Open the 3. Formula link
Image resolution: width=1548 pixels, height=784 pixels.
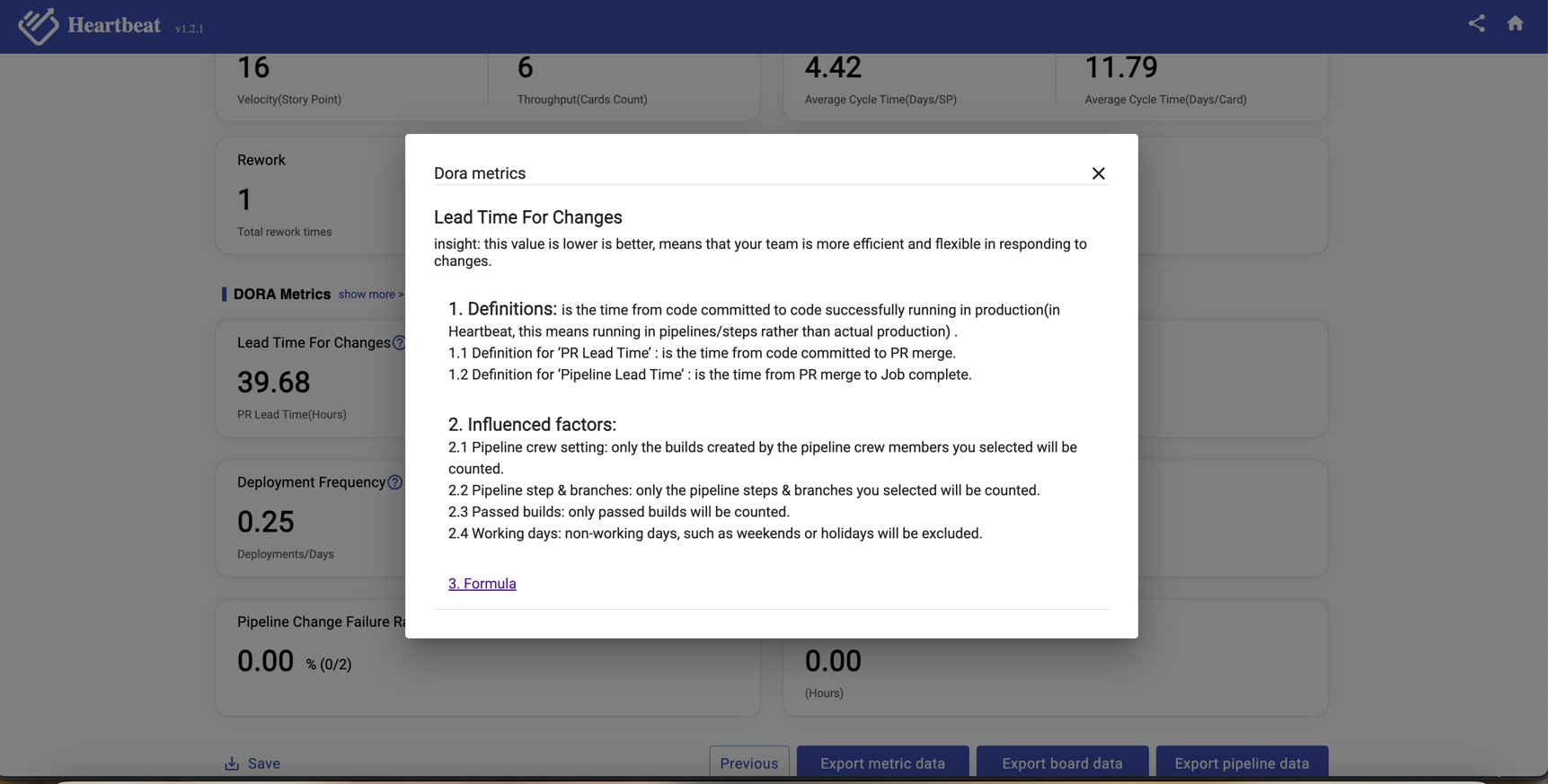(x=482, y=584)
